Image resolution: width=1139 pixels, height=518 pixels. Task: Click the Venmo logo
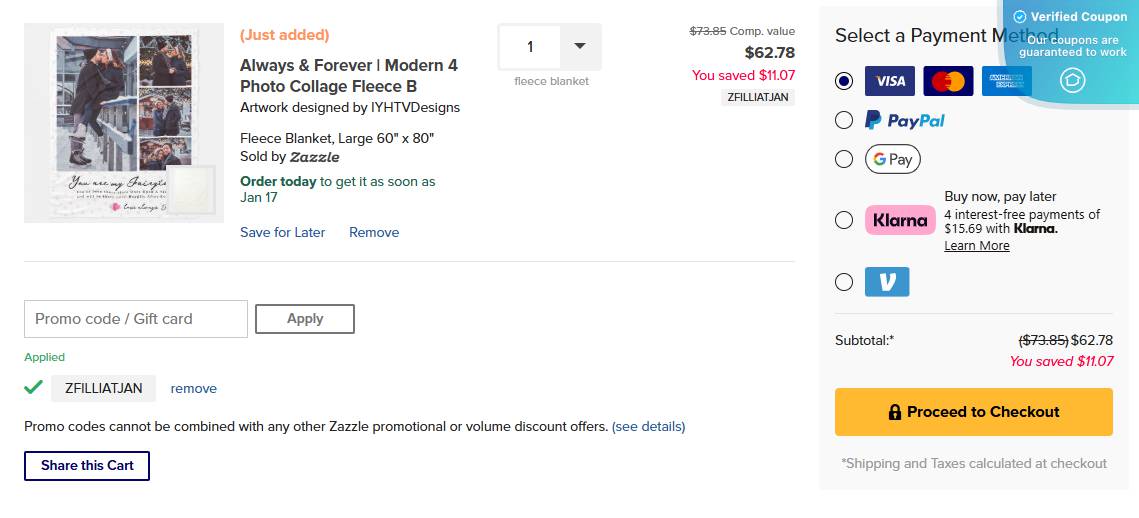887,282
